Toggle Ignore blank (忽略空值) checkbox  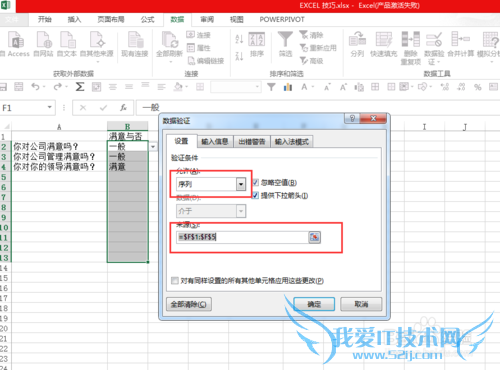255,182
